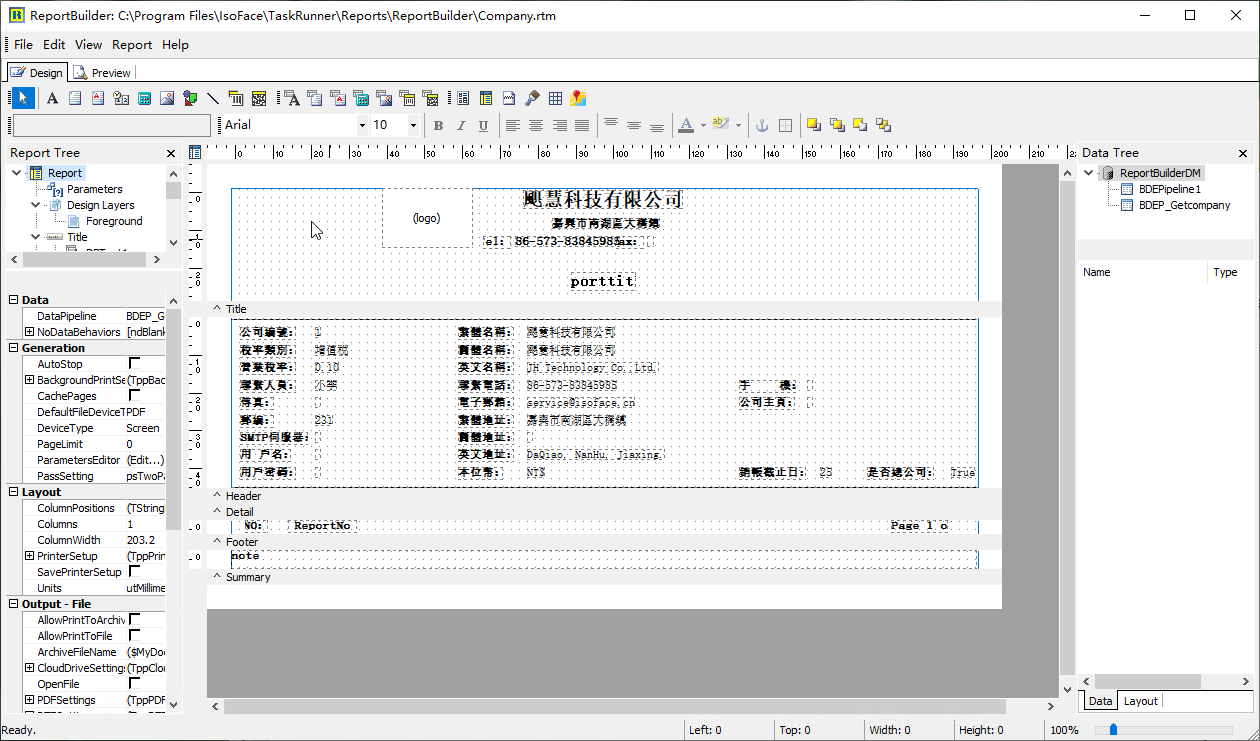The width and height of the screenshot is (1260, 741).
Task: Choose the DBMemo data-aware tool
Action: (315, 98)
